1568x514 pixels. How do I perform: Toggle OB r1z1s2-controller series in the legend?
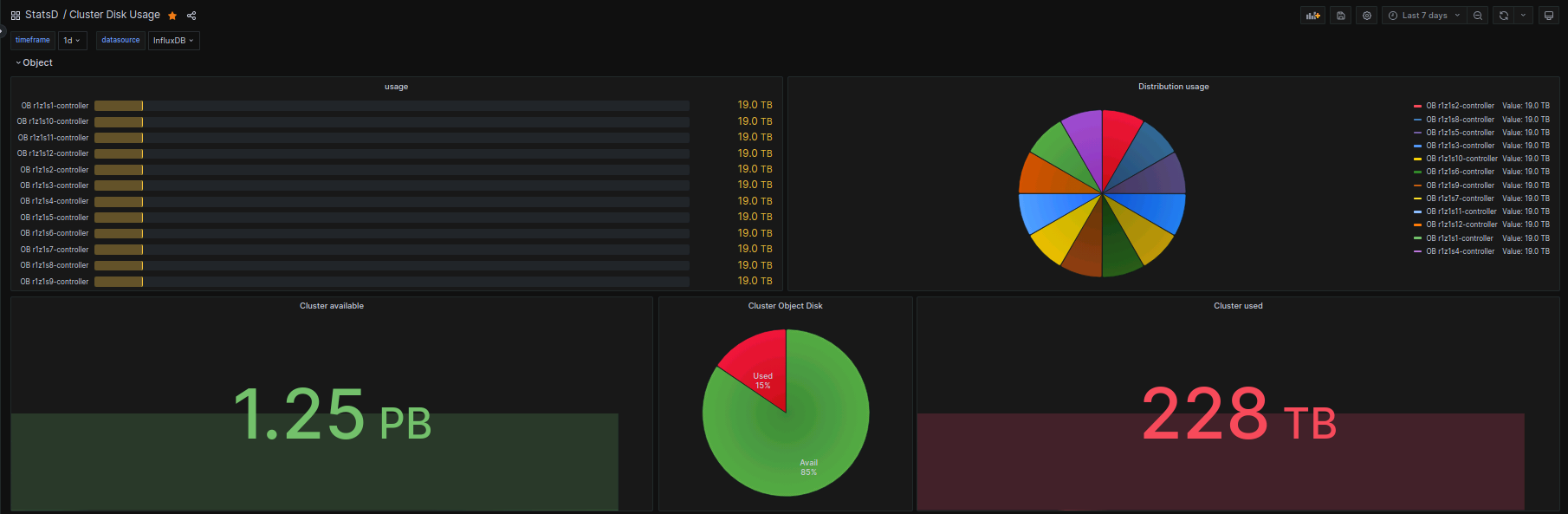click(1460, 106)
